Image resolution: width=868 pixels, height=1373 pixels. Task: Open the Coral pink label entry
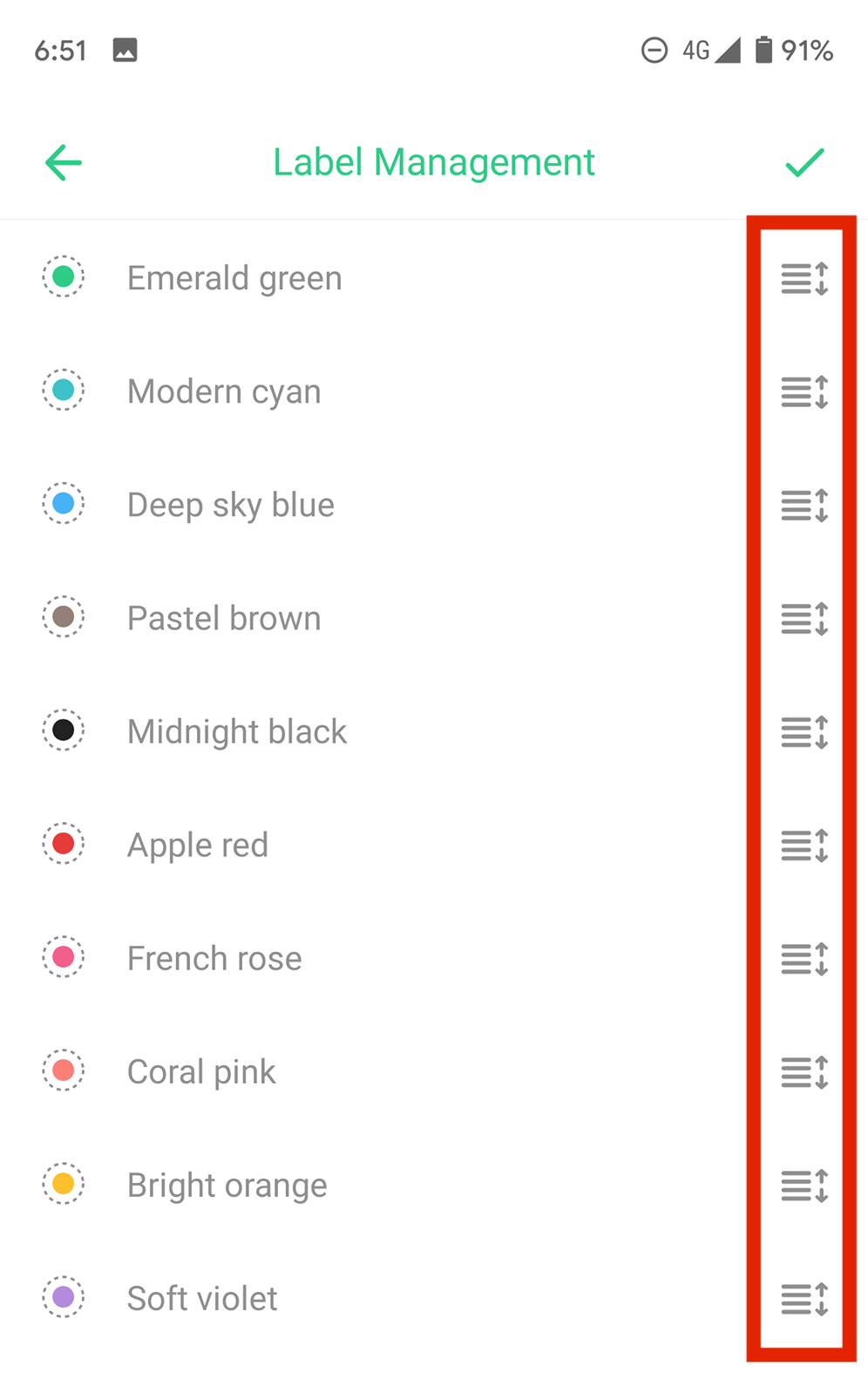pyautogui.click(x=201, y=1071)
